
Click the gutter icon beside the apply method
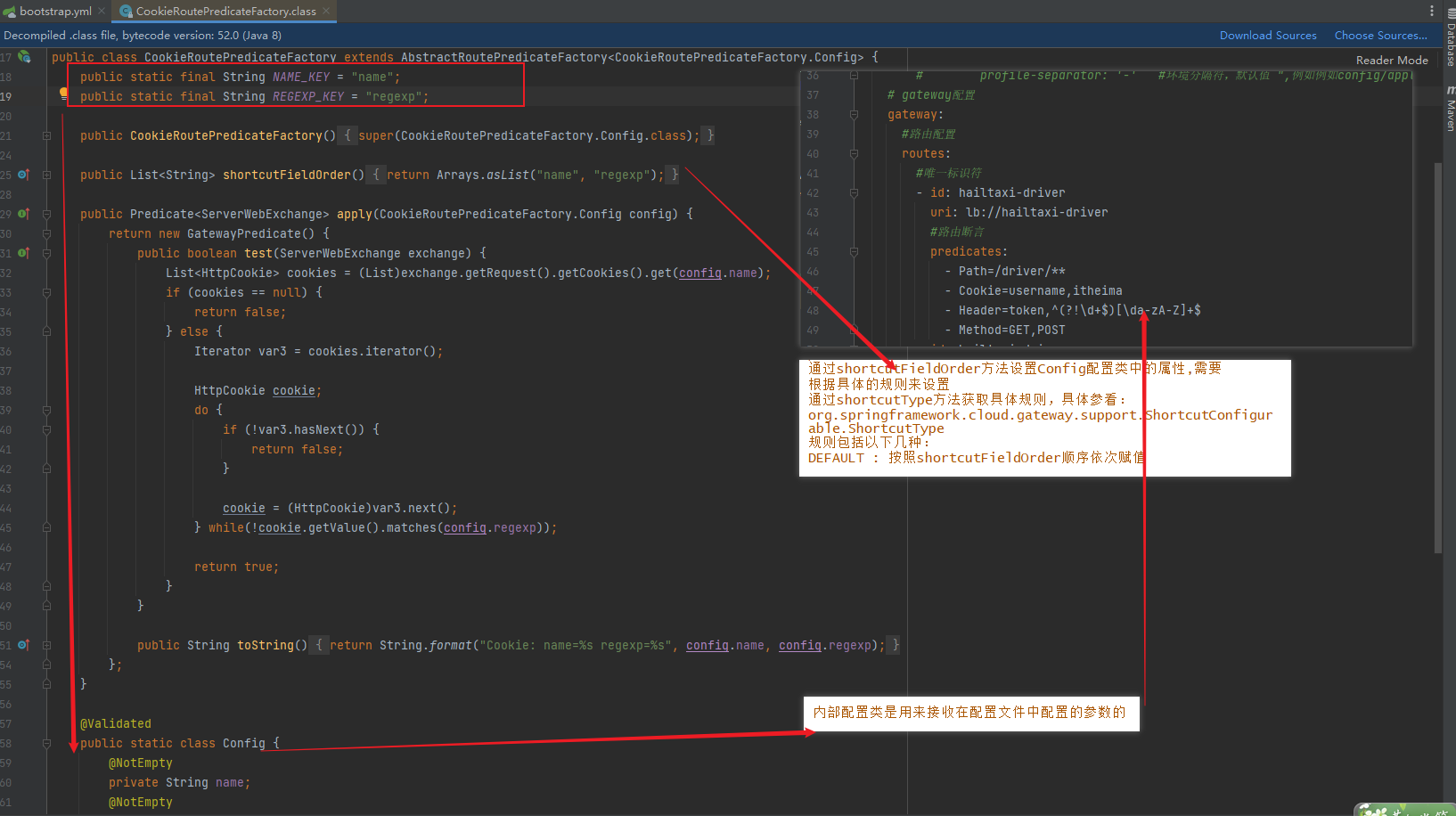pyautogui.click(x=24, y=214)
